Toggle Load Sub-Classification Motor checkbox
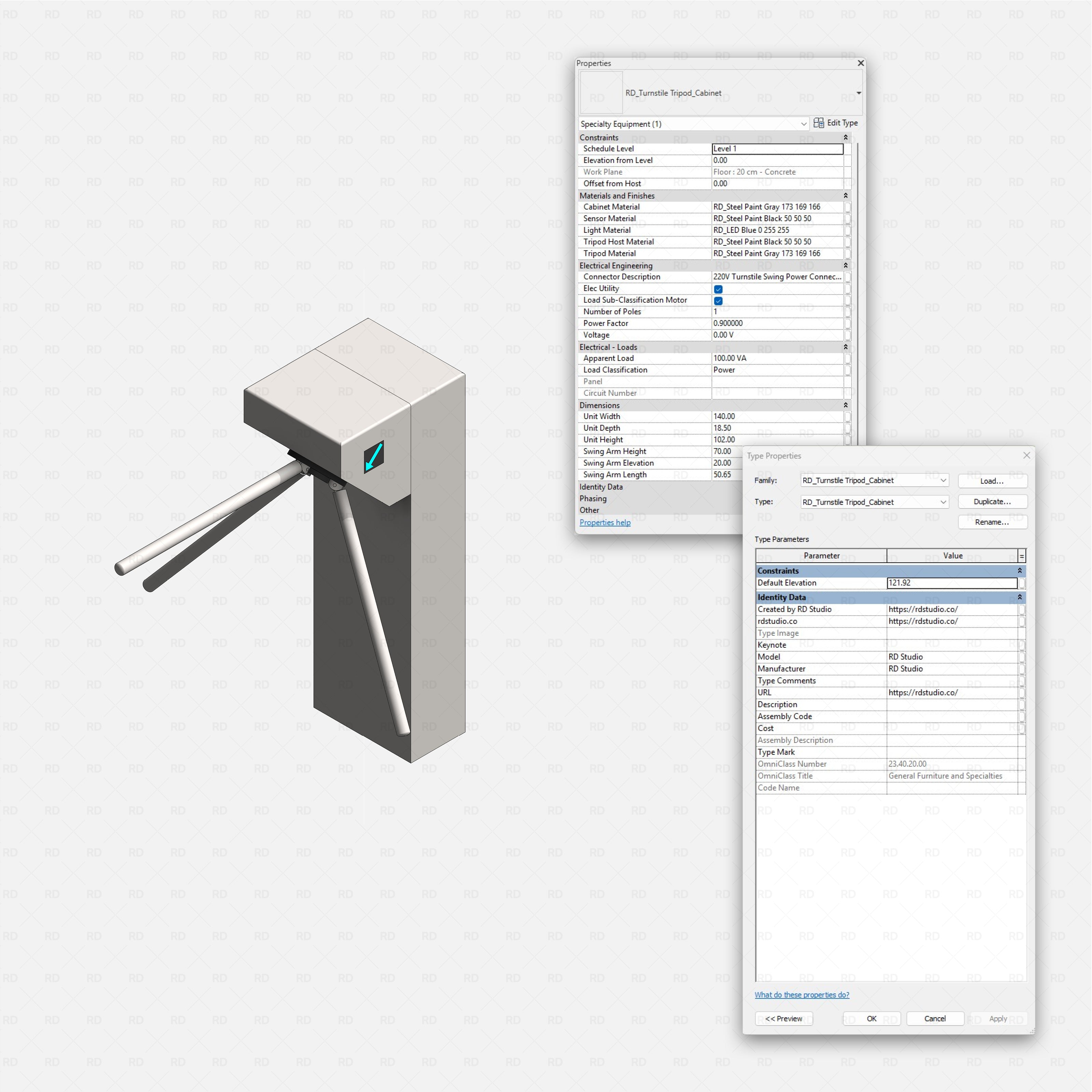This screenshot has height=1092, width=1092. [718, 301]
